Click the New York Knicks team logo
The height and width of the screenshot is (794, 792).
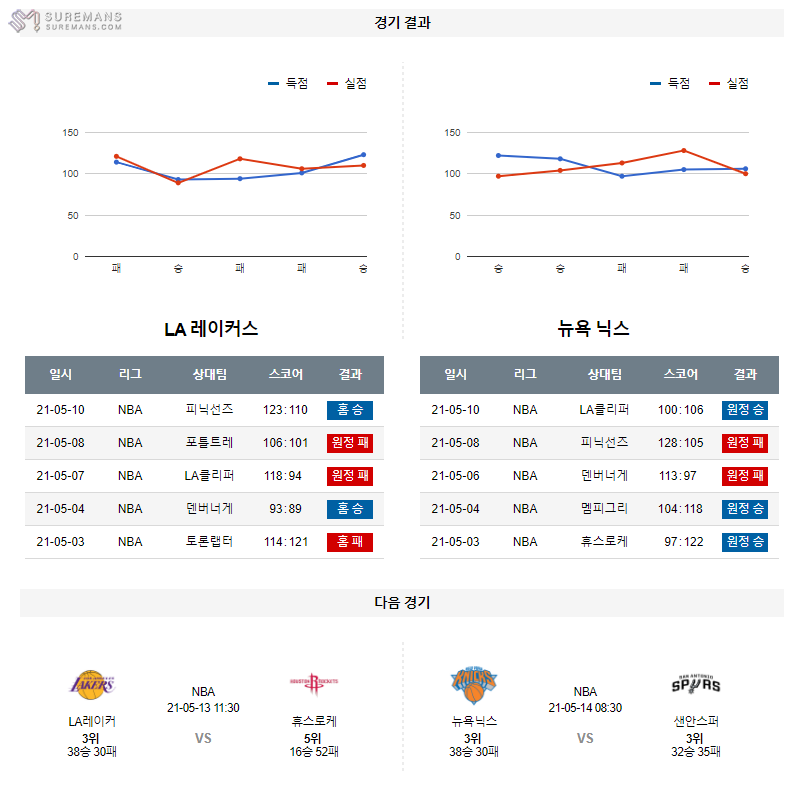coord(473,685)
